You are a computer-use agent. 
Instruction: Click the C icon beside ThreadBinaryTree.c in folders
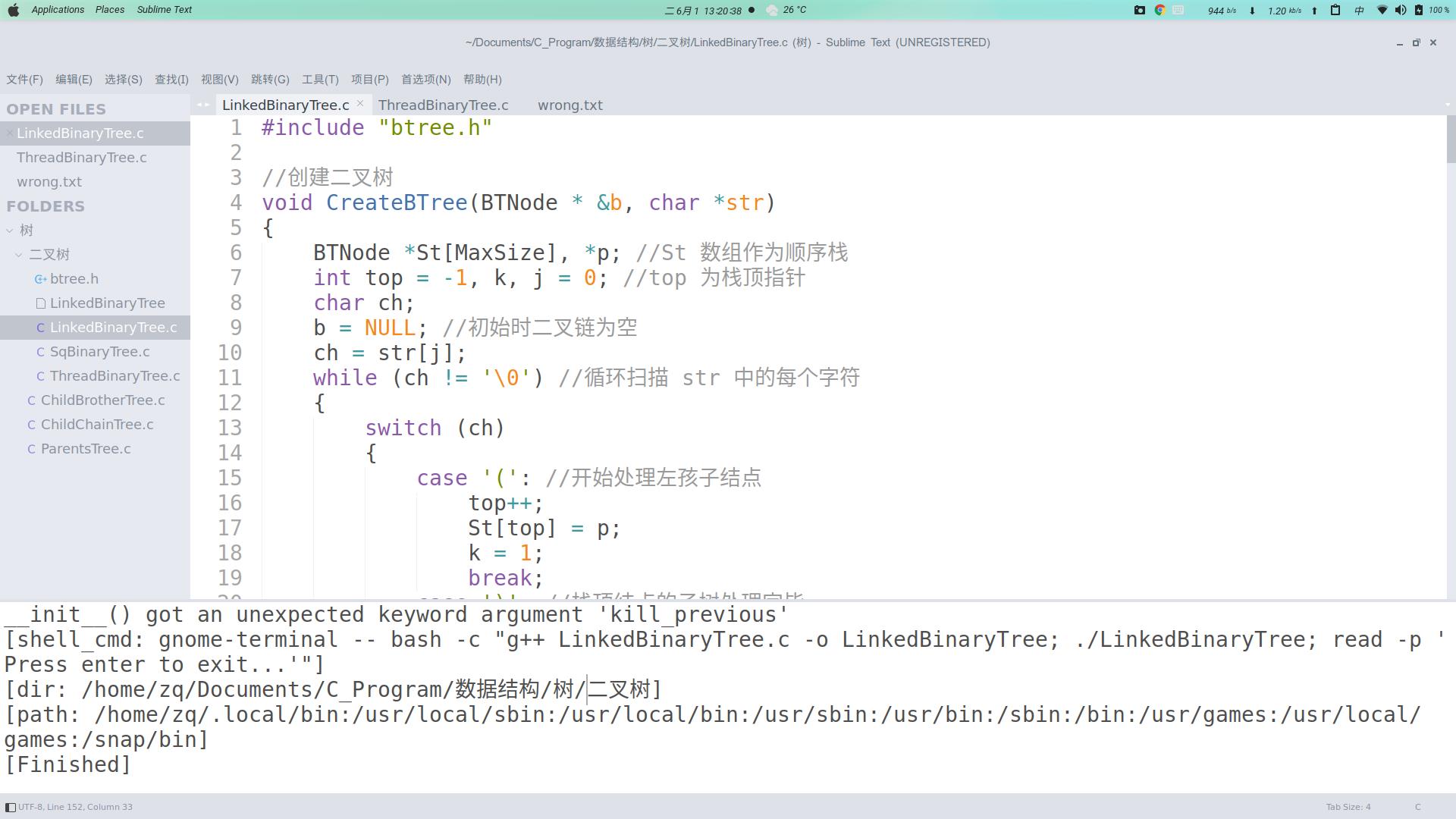click(x=40, y=376)
